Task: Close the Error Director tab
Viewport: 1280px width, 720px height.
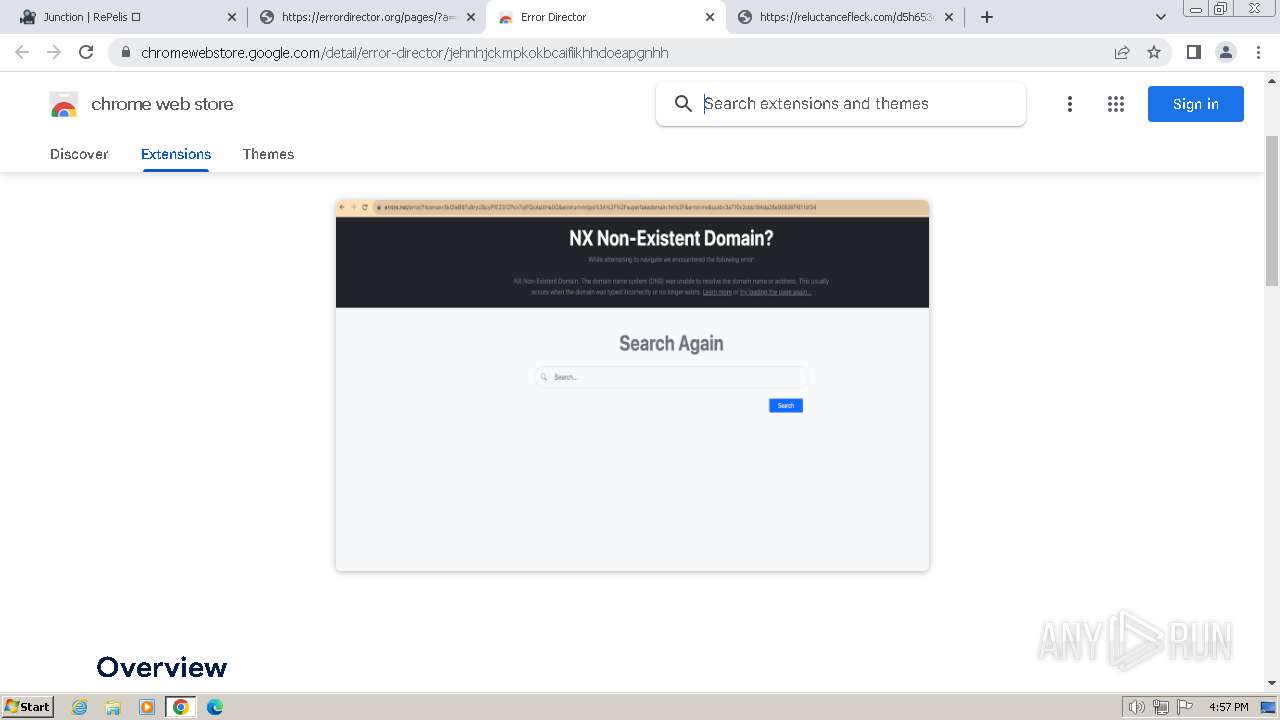Action: coord(710,17)
